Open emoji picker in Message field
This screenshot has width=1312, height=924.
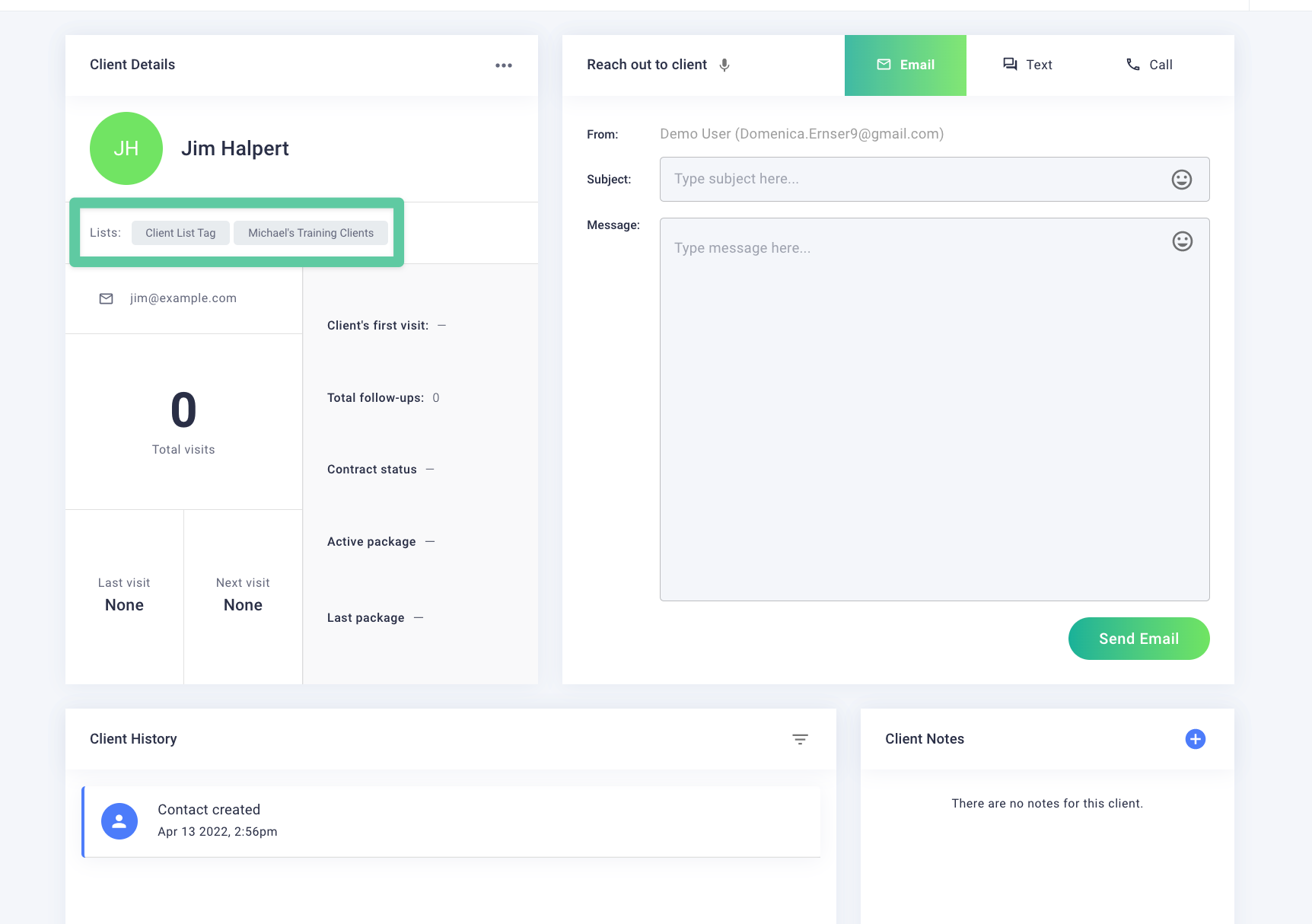[1183, 241]
